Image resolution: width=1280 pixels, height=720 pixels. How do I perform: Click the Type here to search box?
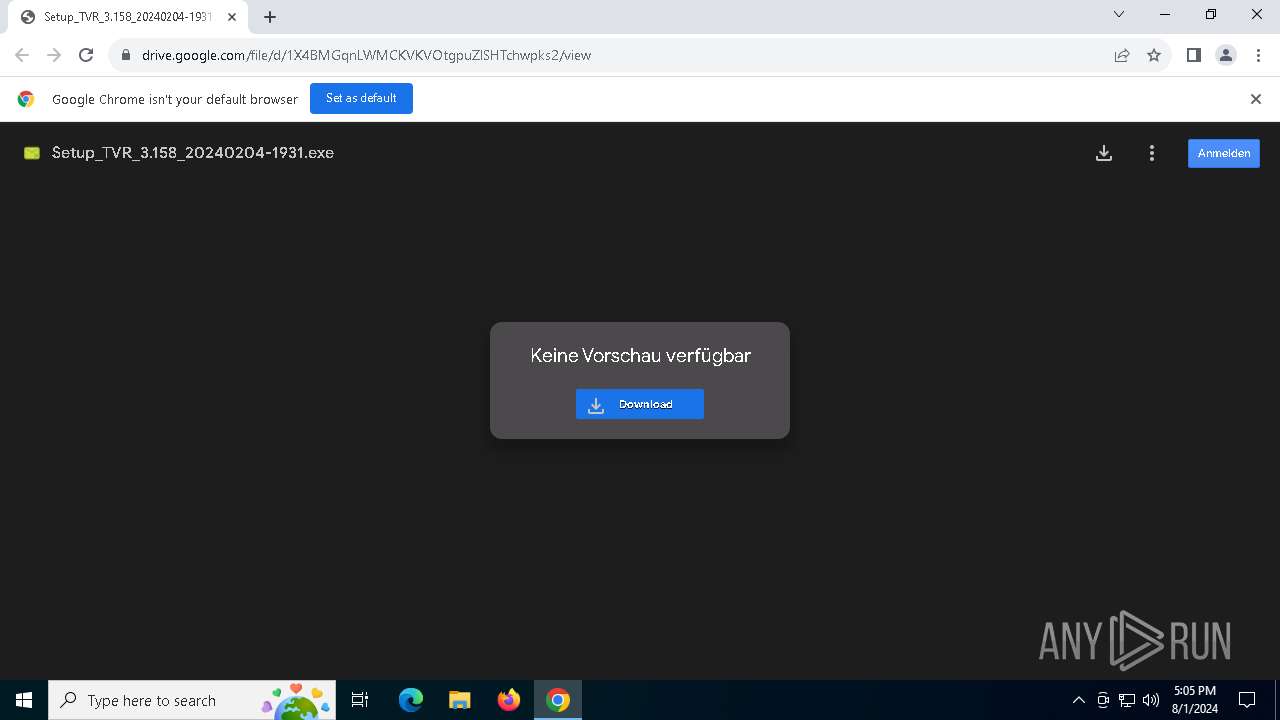192,700
